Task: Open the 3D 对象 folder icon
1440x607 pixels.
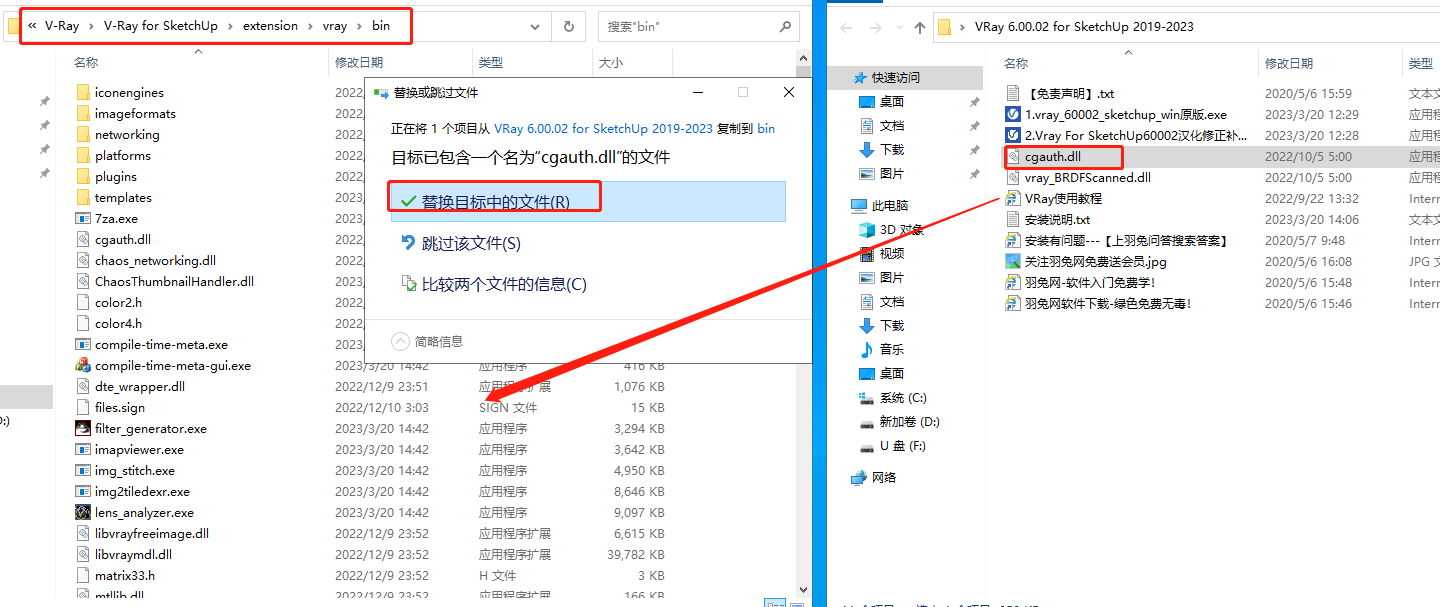Action: tap(866, 229)
